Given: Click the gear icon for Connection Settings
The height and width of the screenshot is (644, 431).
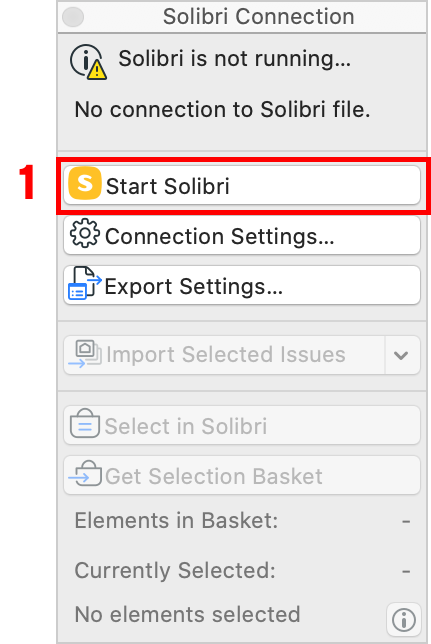Looking at the screenshot, I should tap(84, 233).
